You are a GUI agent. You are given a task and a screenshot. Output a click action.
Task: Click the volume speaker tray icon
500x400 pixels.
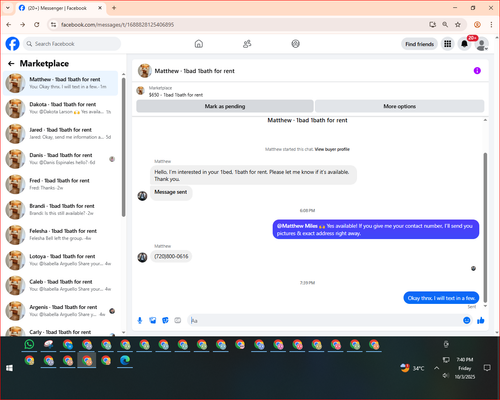(x=446, y=376)
